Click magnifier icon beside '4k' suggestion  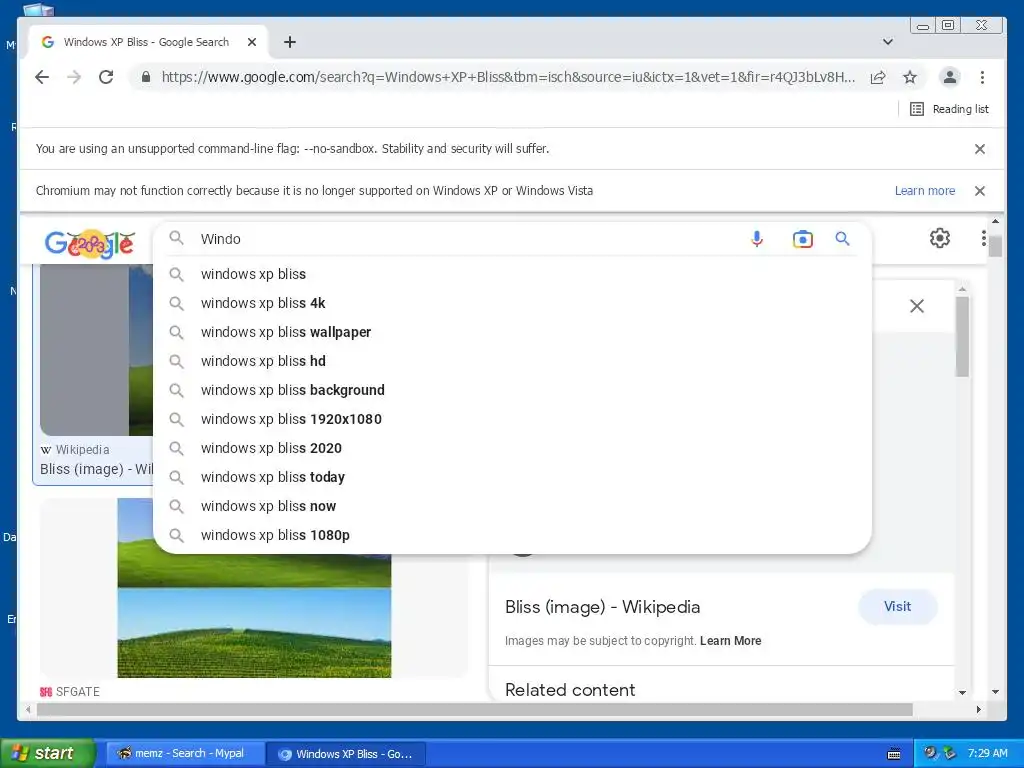(x=176, y=303)
